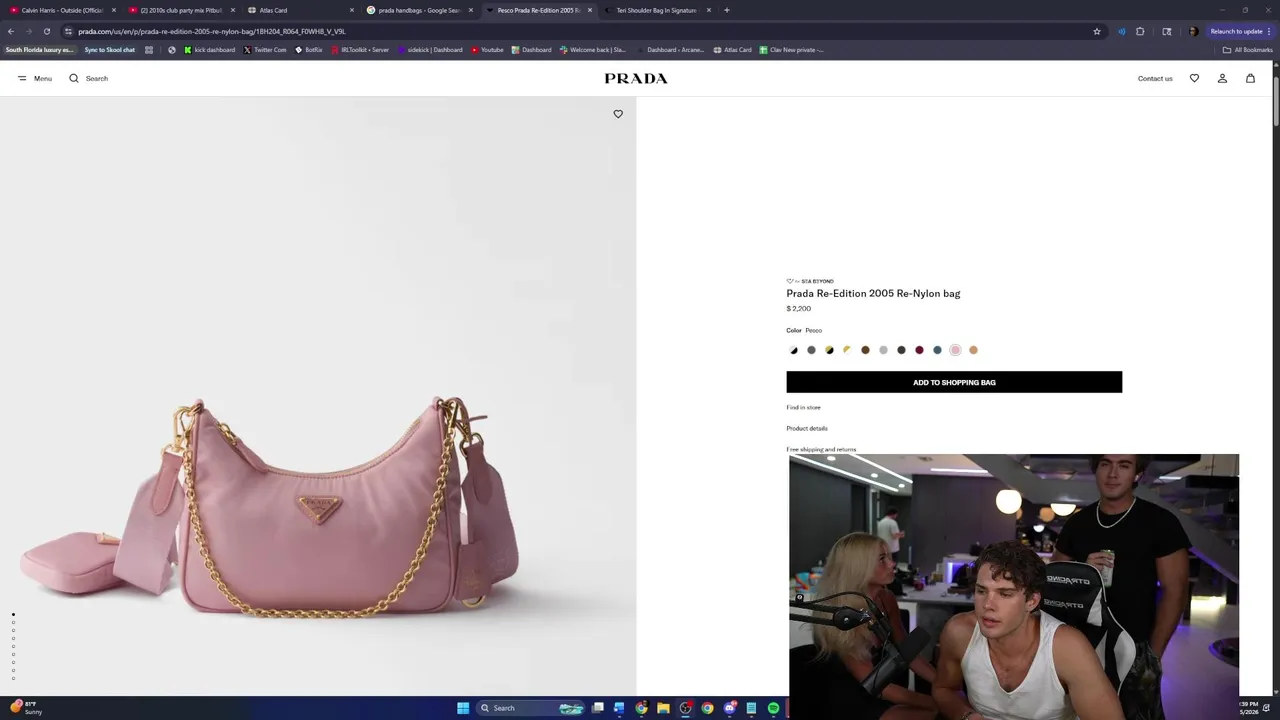This screenshot has height=720, width=1280.
Task: Close the Pesco Prada Re-Edition tab
Action: click(590, 10)
